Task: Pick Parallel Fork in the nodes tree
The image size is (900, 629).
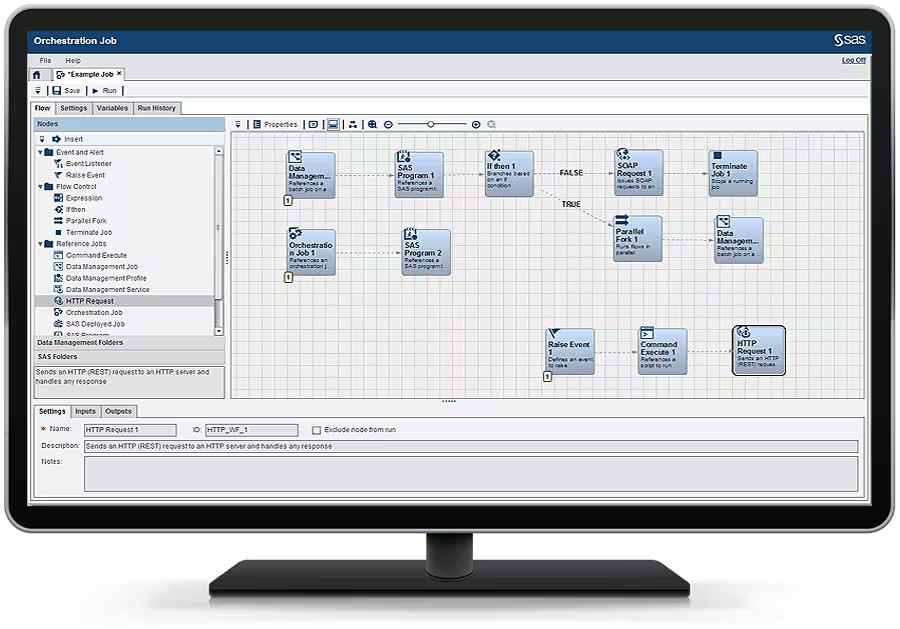Action: pos(86,221)
